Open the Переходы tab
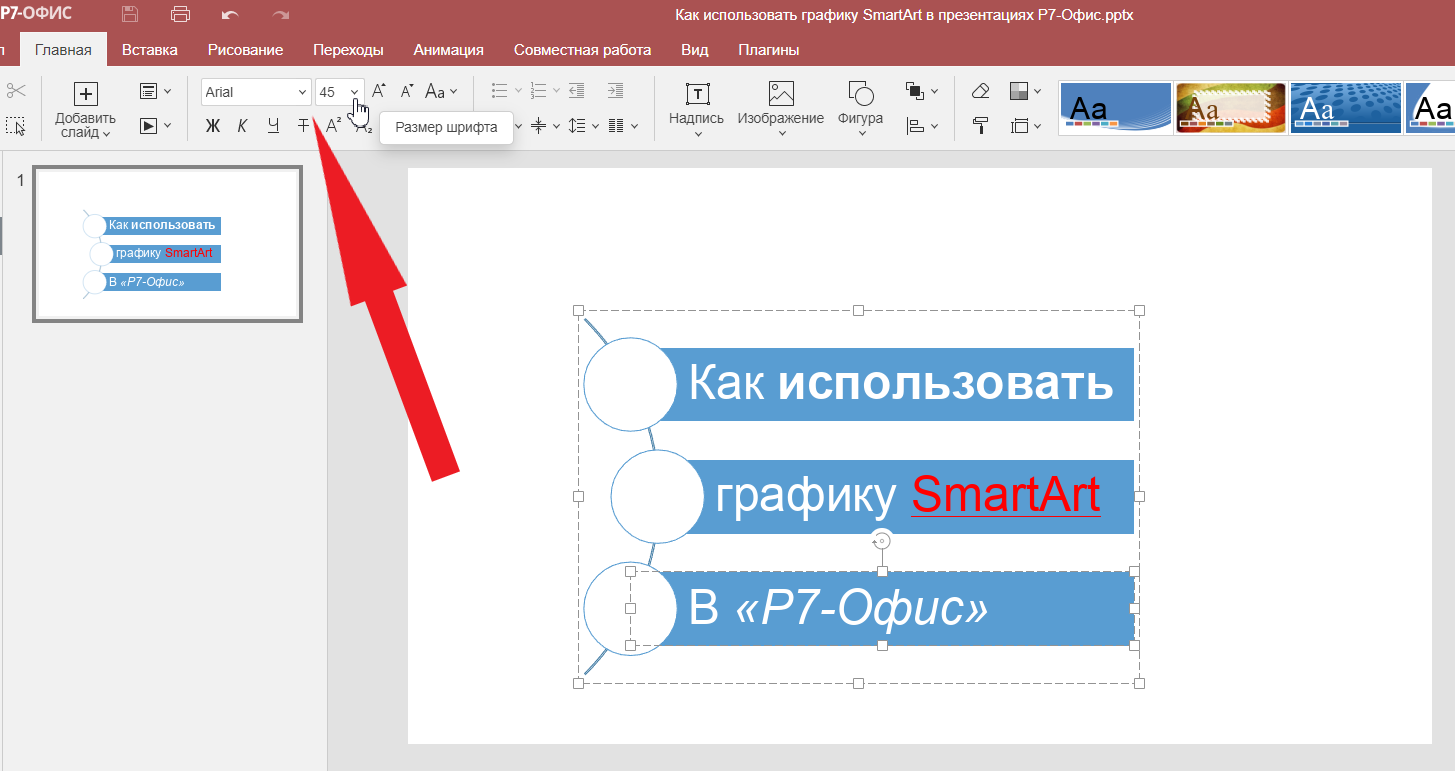 pos(348,50)
